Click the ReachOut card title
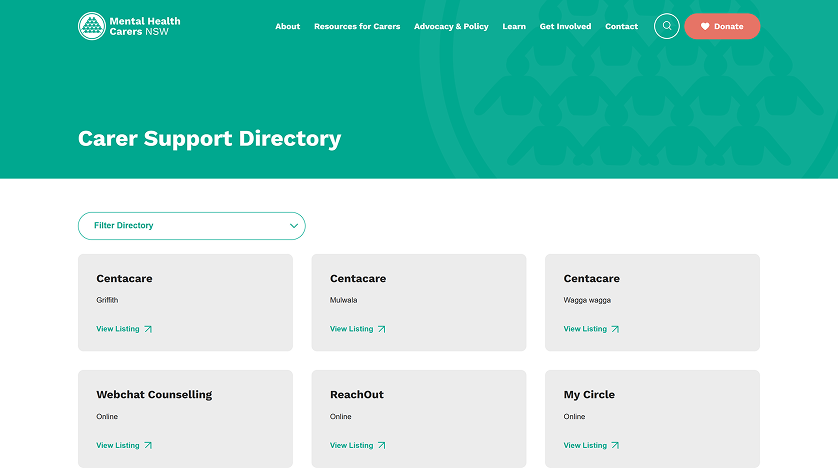 click(x=356, y=395)
